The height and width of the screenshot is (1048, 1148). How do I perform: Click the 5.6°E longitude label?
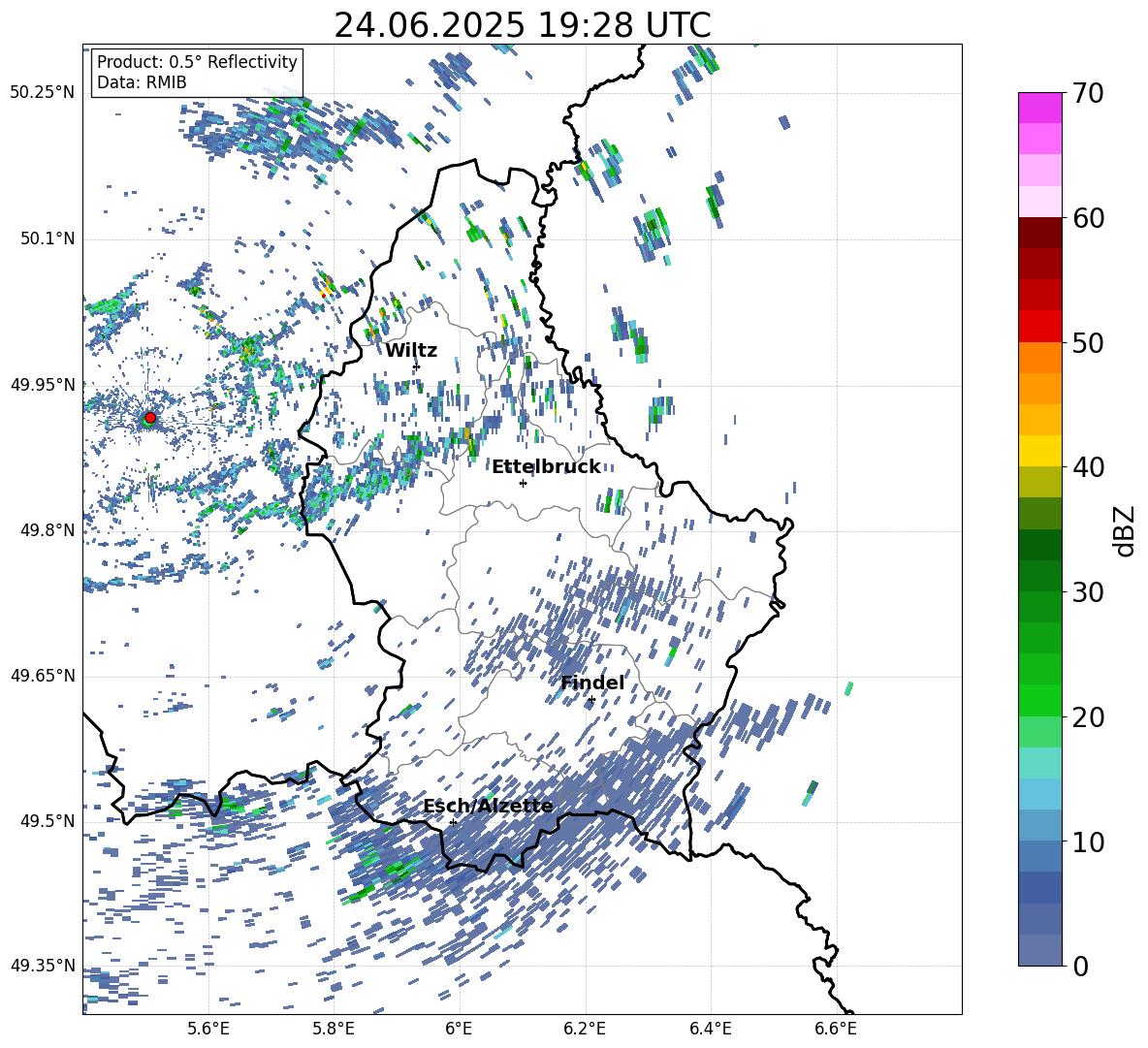point(208,1029)
